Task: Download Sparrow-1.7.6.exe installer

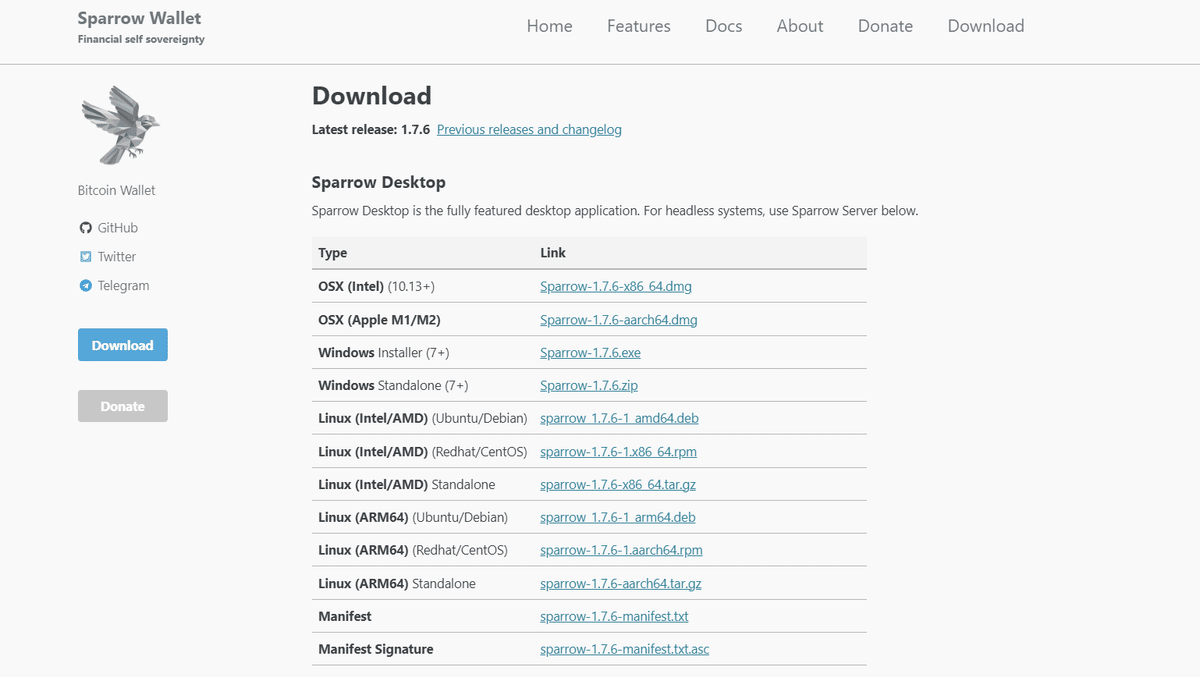Action: click(x=590, y=353)
